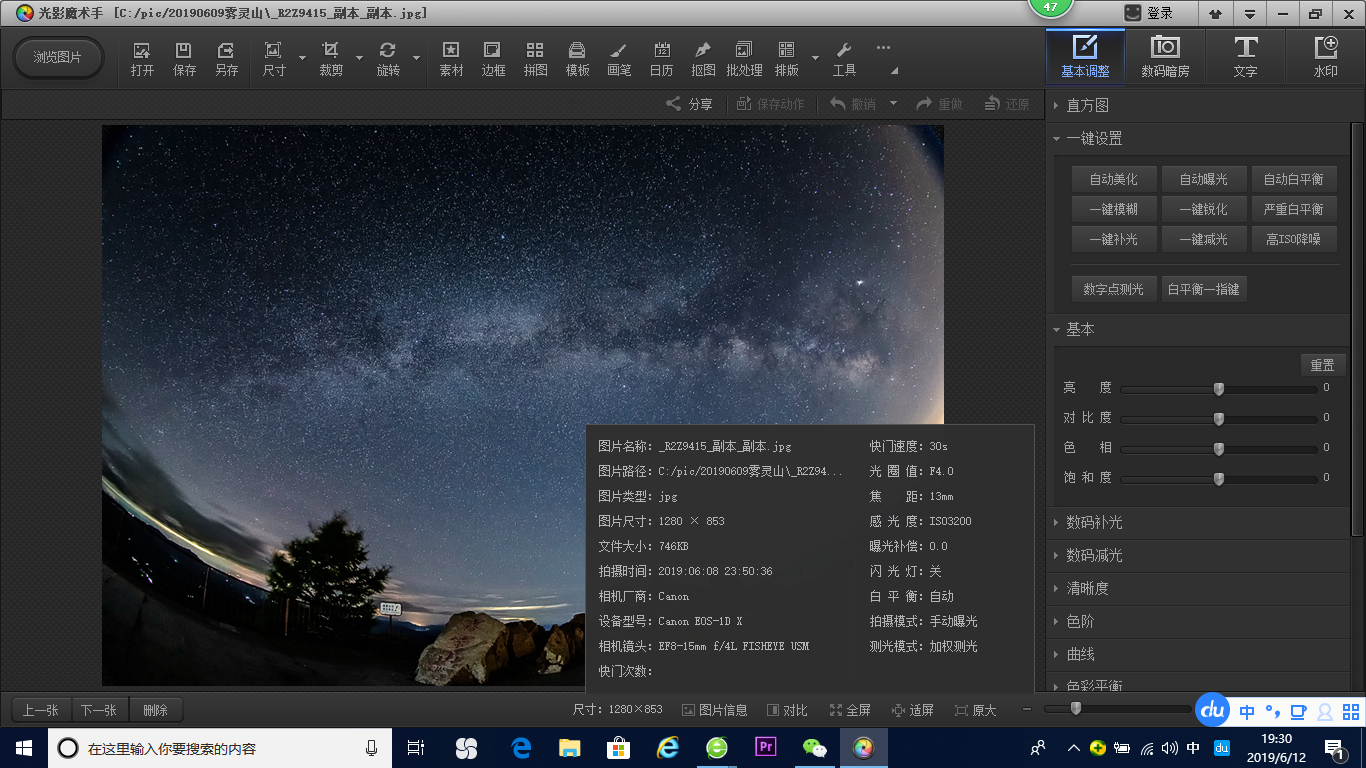Click the 登录 (Login) avatar icon

tap(1133, 13)
